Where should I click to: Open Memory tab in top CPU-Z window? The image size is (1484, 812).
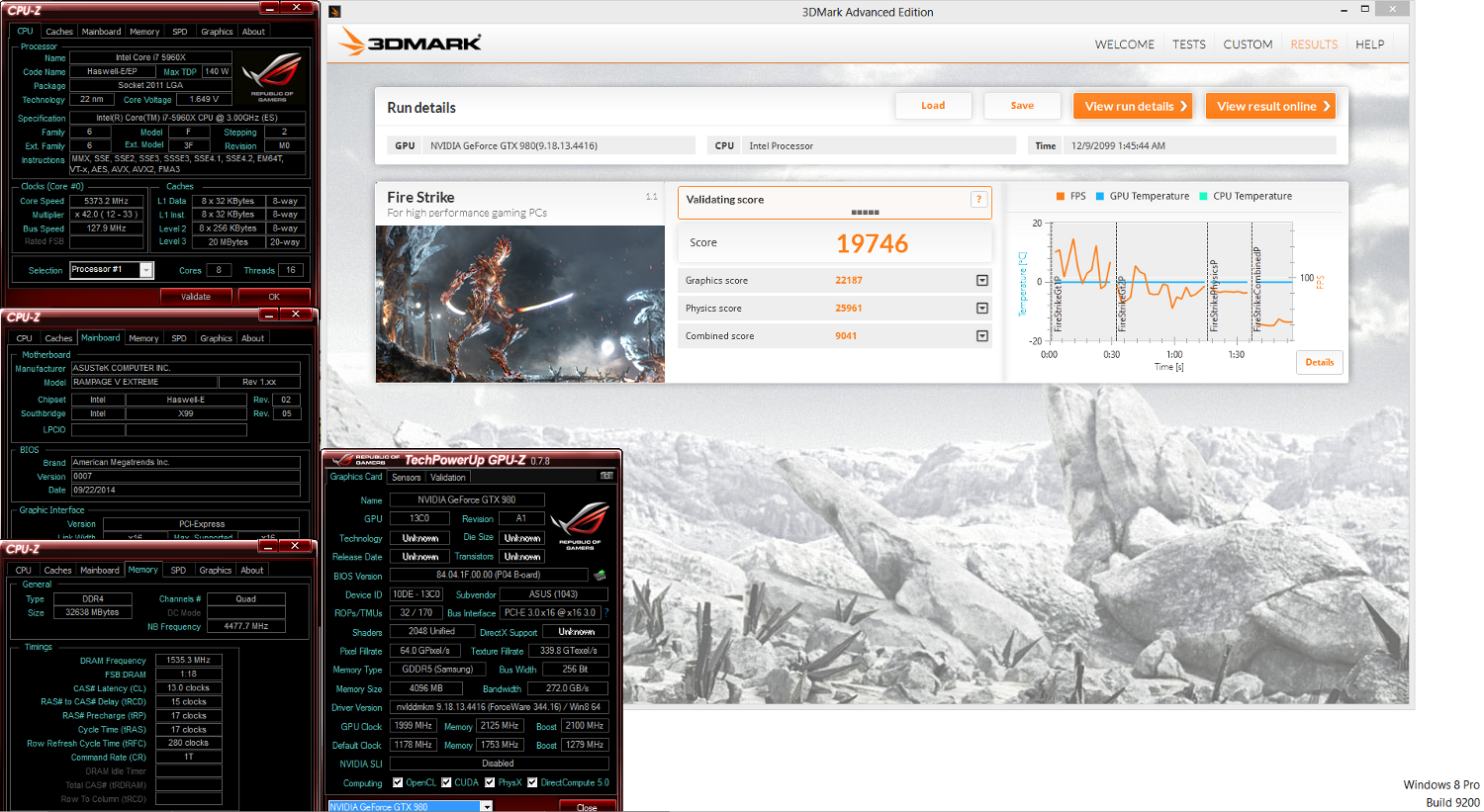tap(144, 32)
